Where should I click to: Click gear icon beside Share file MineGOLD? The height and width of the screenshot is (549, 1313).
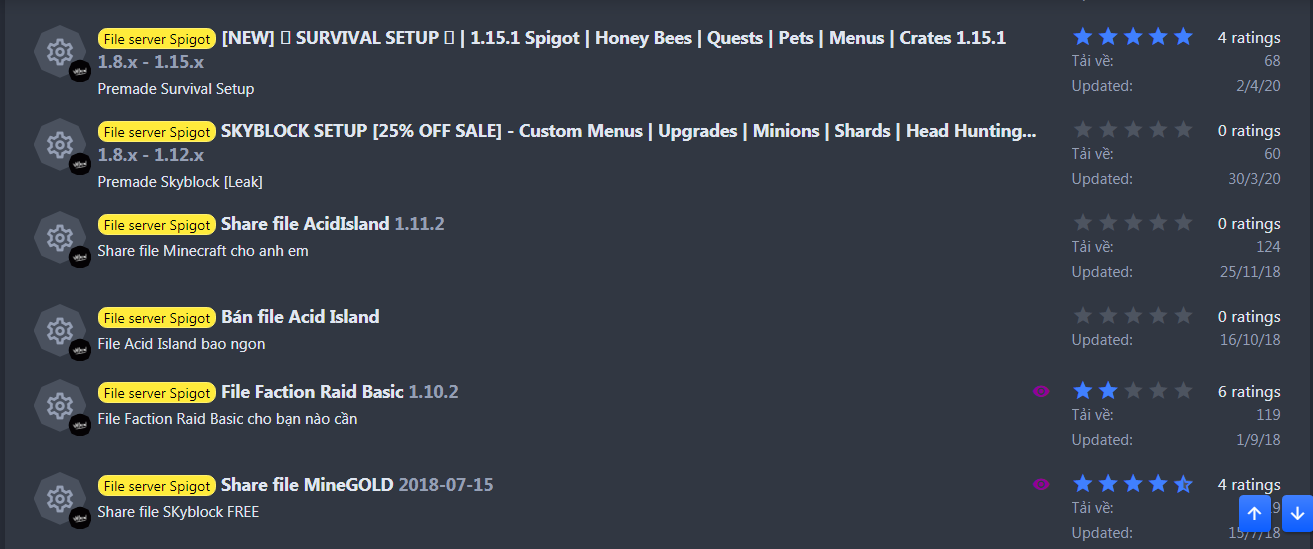59,498
